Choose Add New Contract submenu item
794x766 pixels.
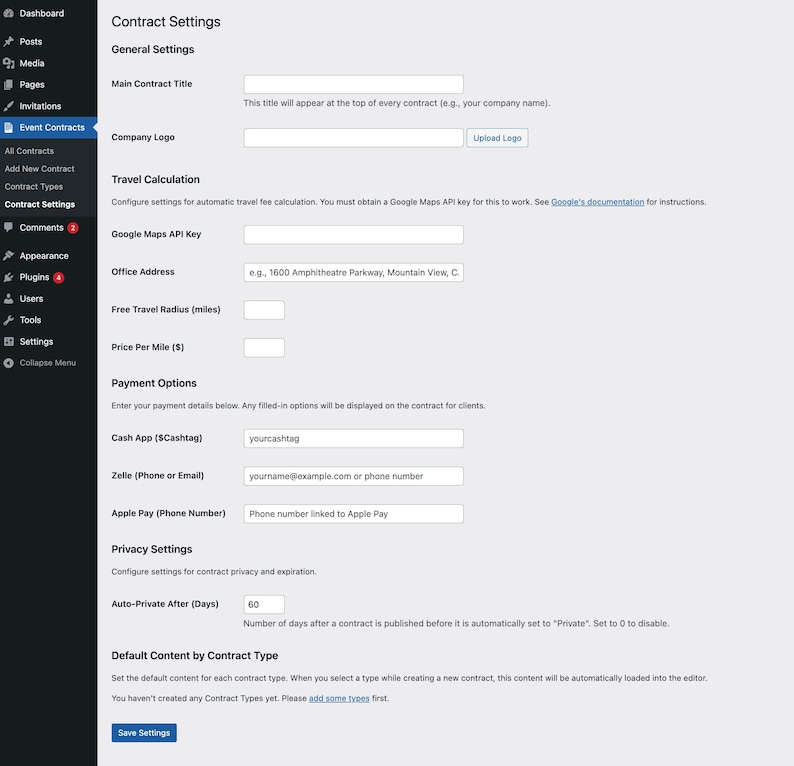coord(39,169)
